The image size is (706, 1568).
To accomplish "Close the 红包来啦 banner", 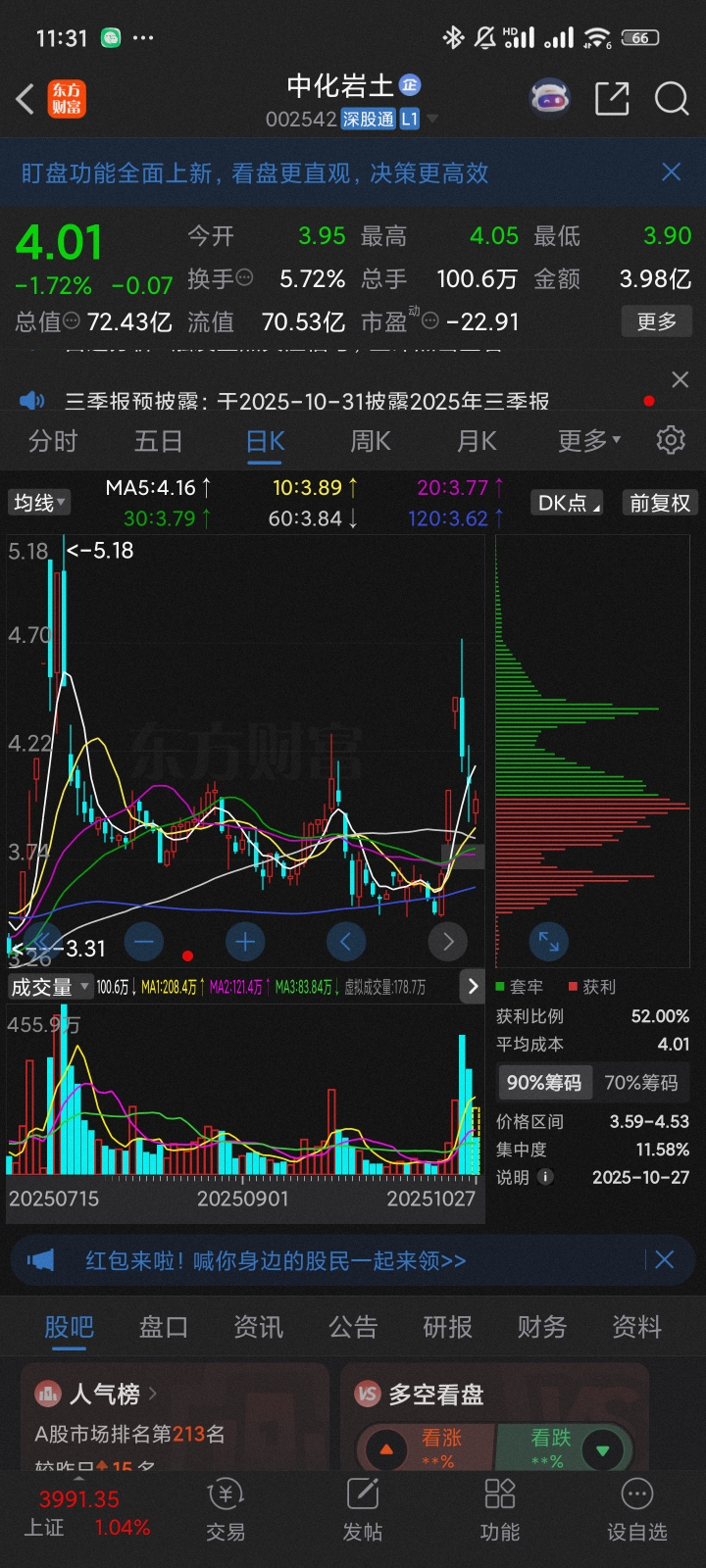I will 664,1260.
